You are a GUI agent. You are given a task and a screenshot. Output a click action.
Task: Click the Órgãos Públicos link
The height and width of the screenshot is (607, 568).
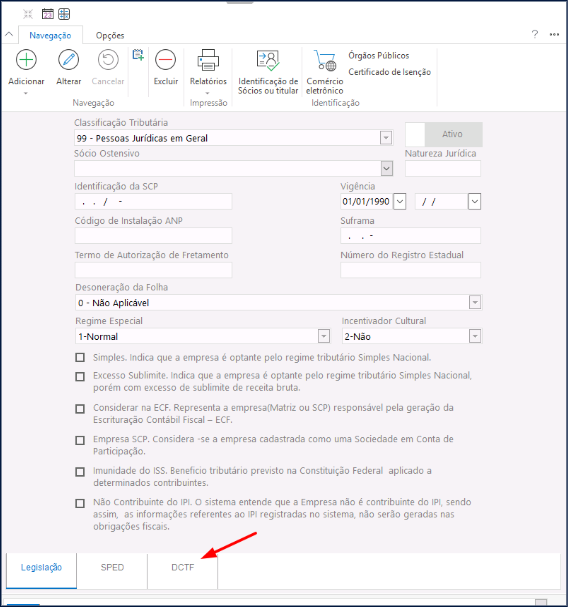point(378,56)
